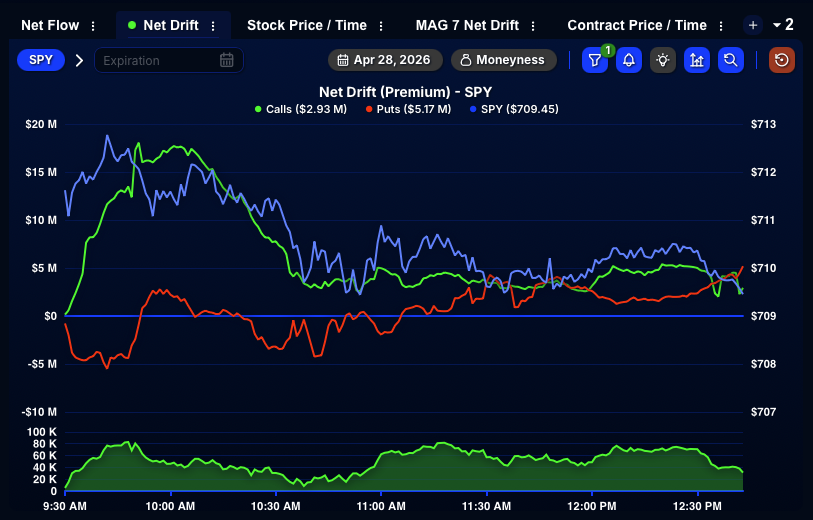813x520 pixels.
Task: Open the calendar icon in Expiration field
Action: pyautogui.click(x=227, y=60)
